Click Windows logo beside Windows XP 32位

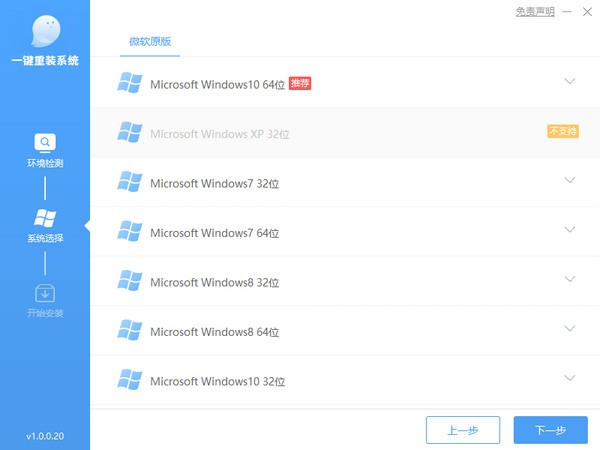[130, 132]
